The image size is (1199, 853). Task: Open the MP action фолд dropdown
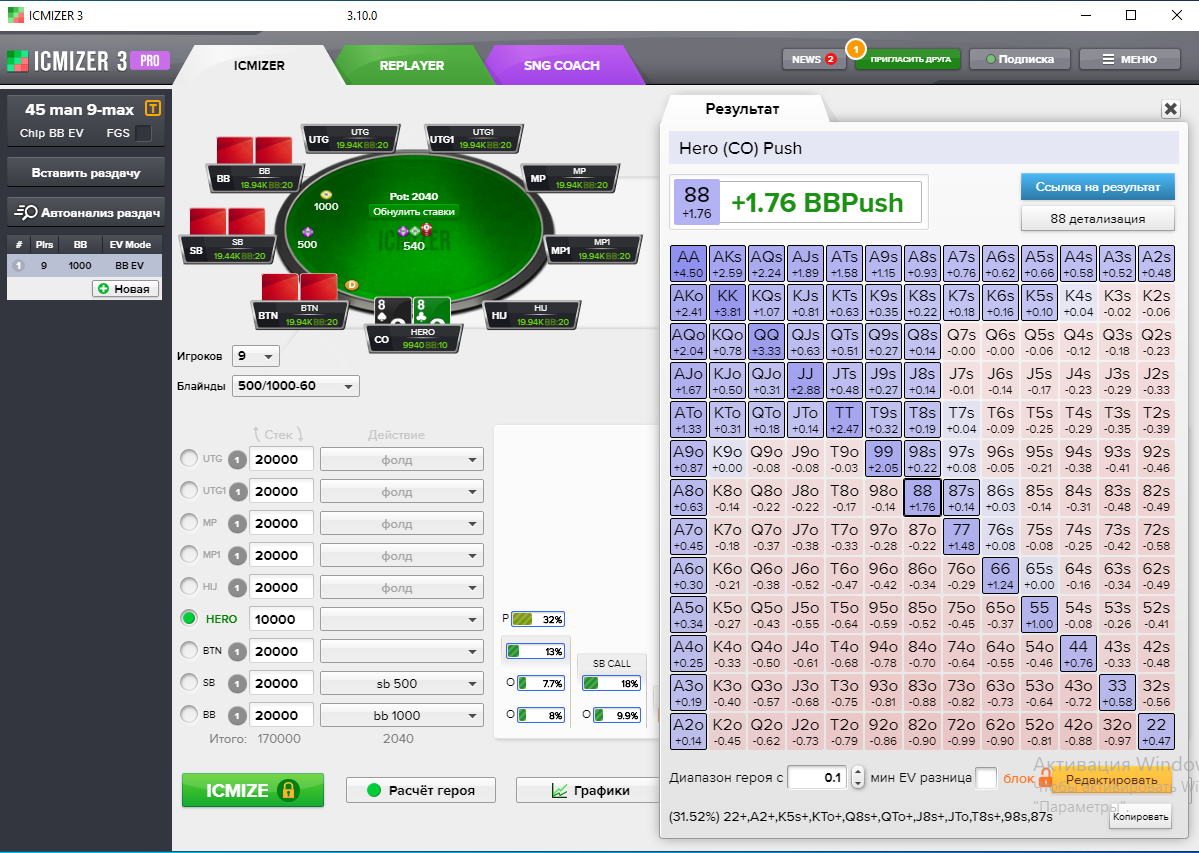401,524
